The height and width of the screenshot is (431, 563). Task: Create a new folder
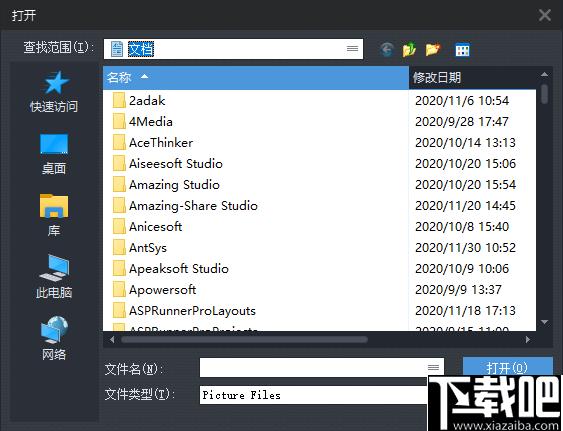(x=433, y=49)
